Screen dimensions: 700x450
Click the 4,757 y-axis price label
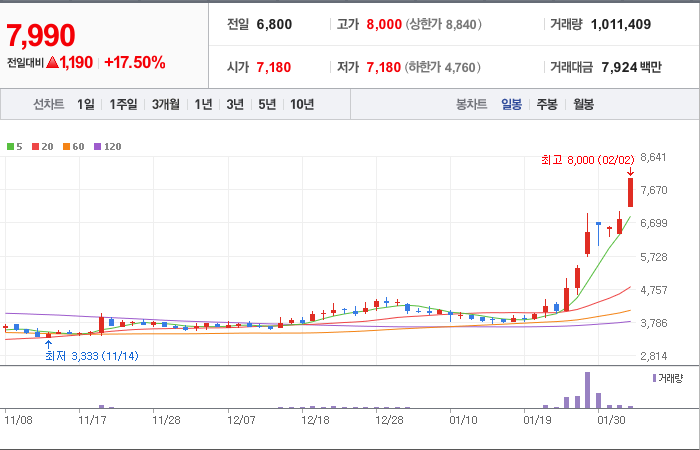(654, 290)
